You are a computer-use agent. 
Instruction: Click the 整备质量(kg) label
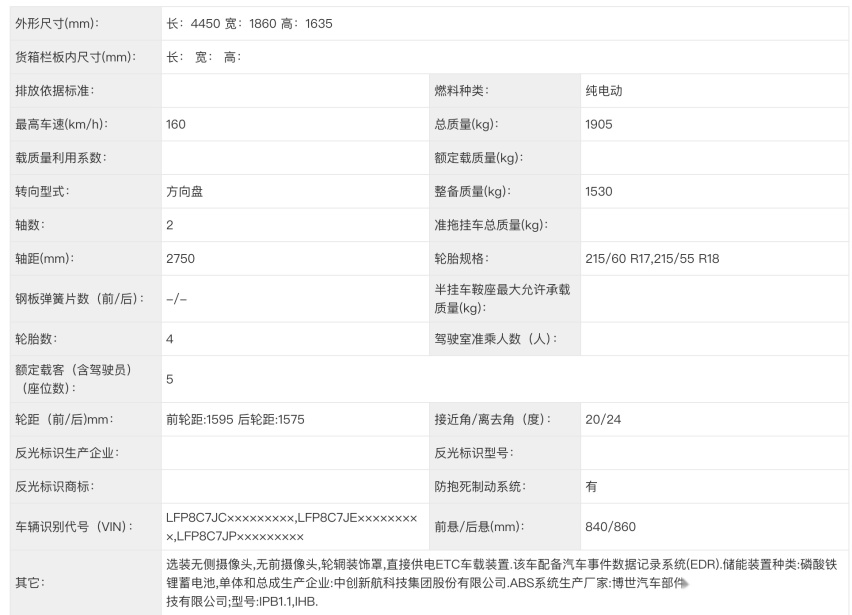[x=473, y=192]
